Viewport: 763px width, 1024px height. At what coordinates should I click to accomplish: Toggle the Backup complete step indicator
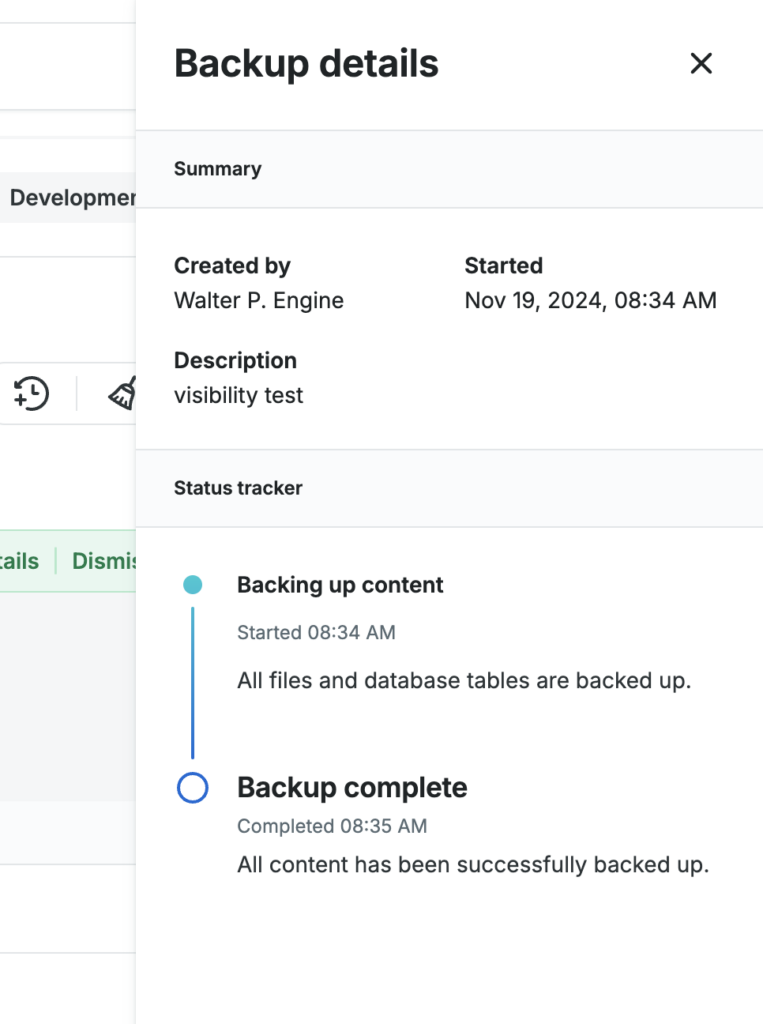click(x=192, y=787)
